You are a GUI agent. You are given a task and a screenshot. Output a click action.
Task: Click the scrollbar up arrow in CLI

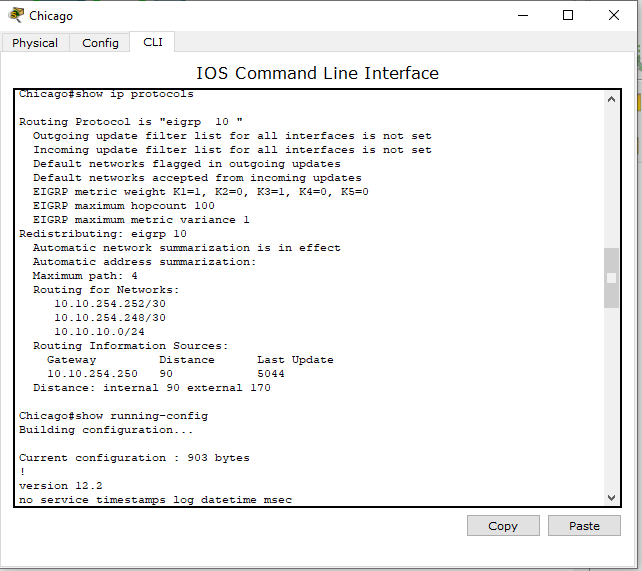click(611, 99)
